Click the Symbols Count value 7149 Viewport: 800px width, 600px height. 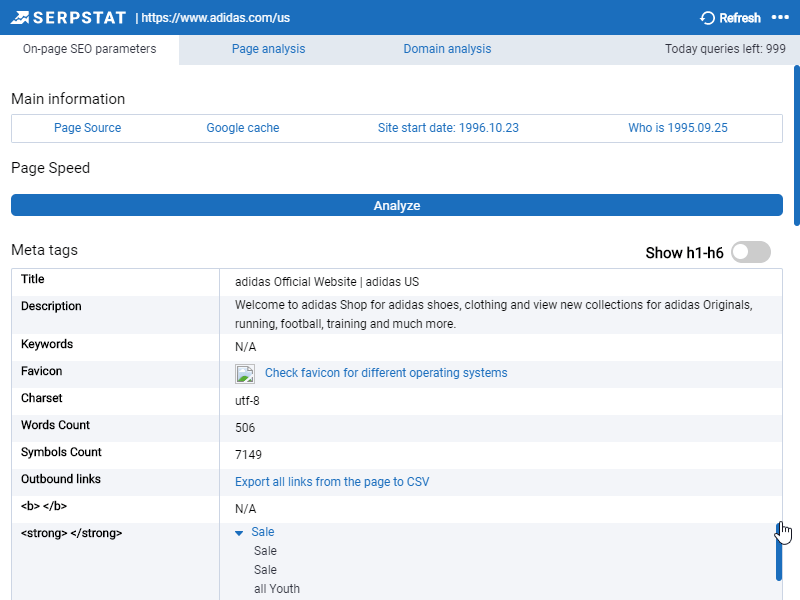click(x=248, y=455)
